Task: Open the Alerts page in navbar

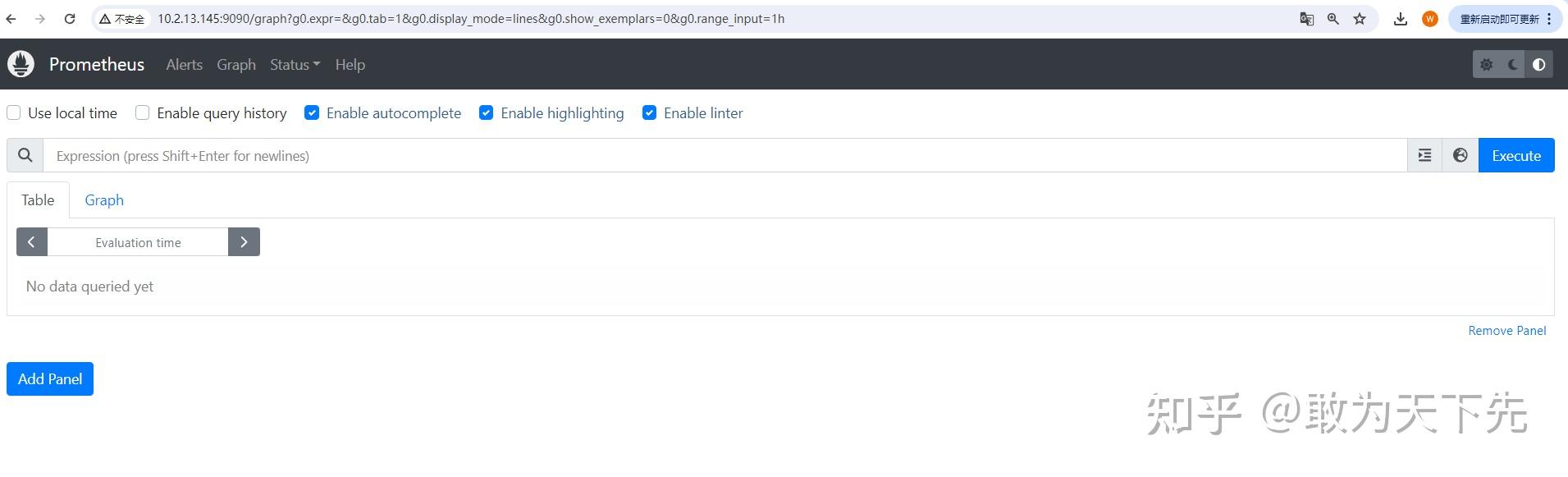Action: coord(184,65)
